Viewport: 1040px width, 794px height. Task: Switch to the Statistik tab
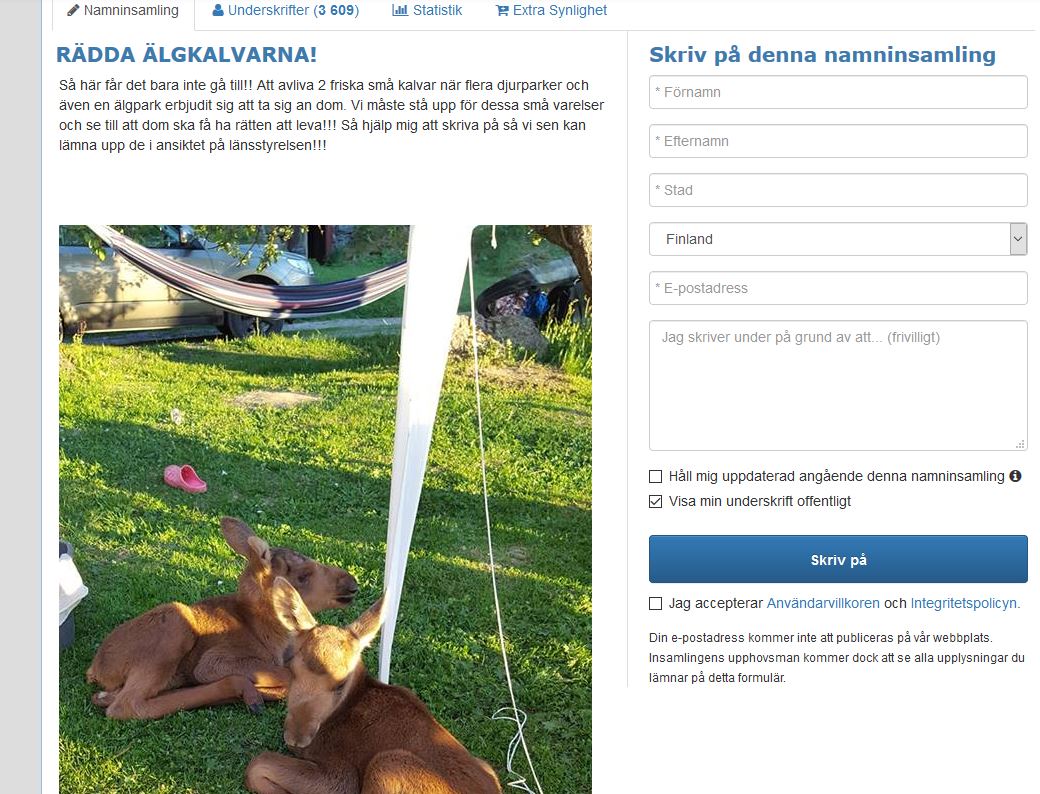[x=427, y=11]
